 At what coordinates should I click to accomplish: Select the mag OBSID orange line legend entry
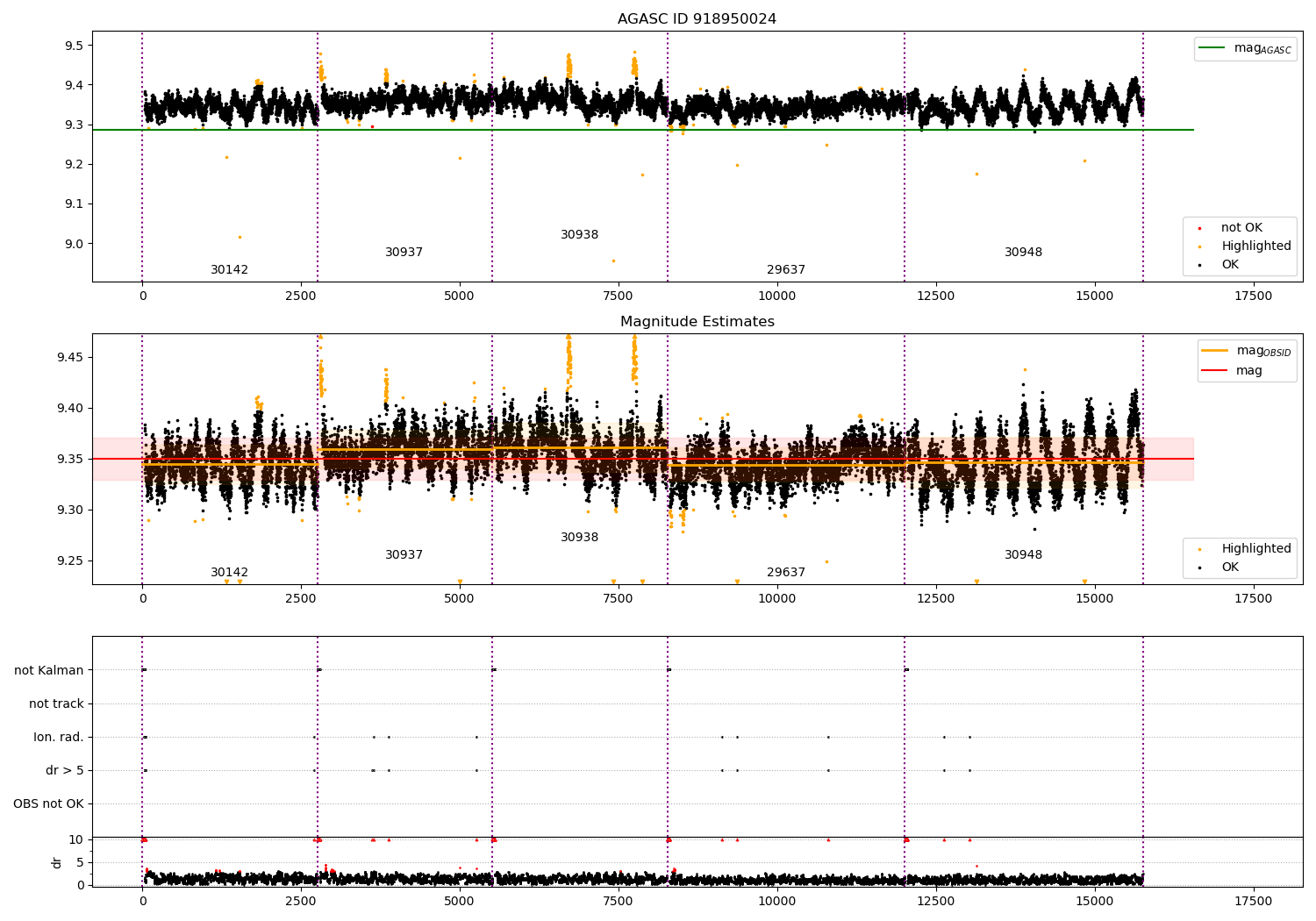[1246, 351]
